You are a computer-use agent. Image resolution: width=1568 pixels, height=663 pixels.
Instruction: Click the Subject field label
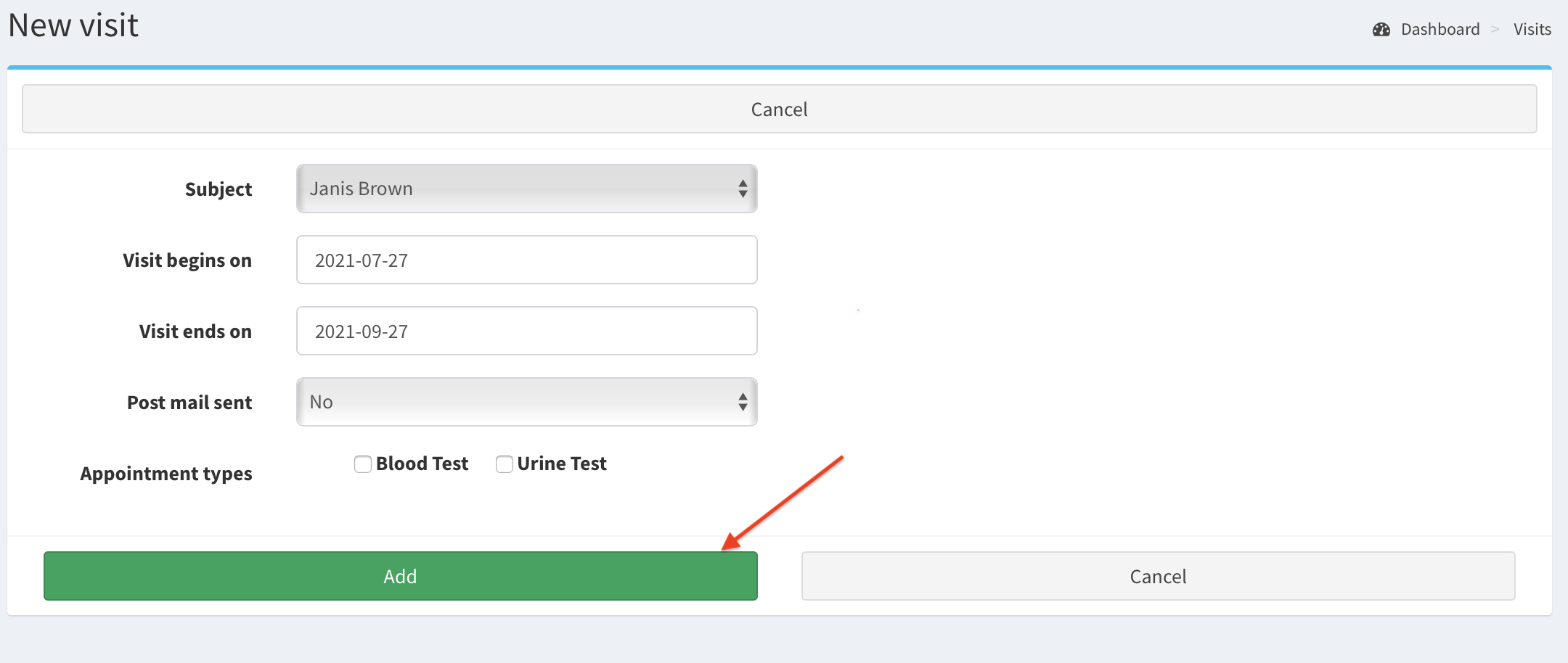pyautogui.click(x=219, y=189)
